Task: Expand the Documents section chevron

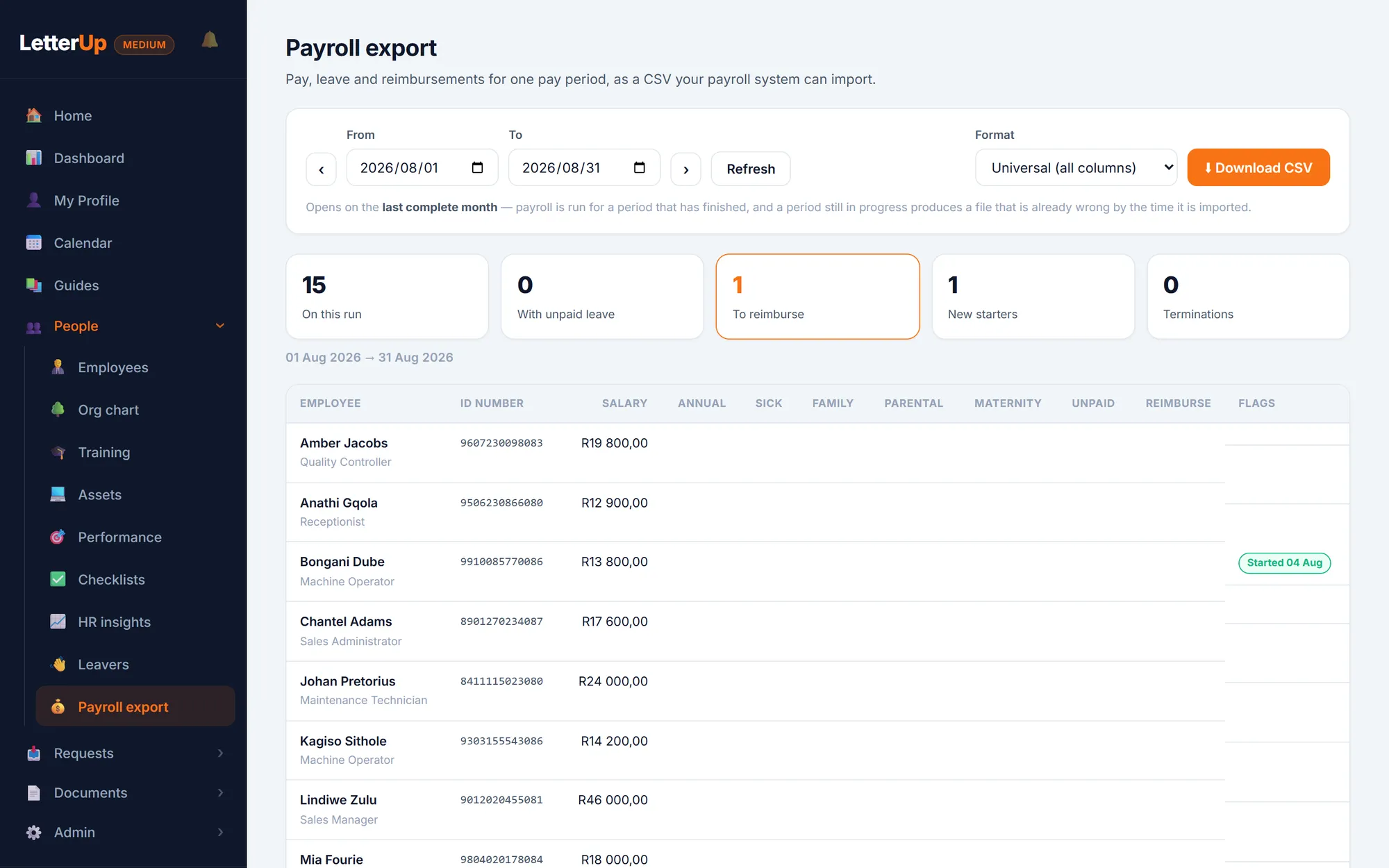Action: pyautogui.click(x=220, y=792)
